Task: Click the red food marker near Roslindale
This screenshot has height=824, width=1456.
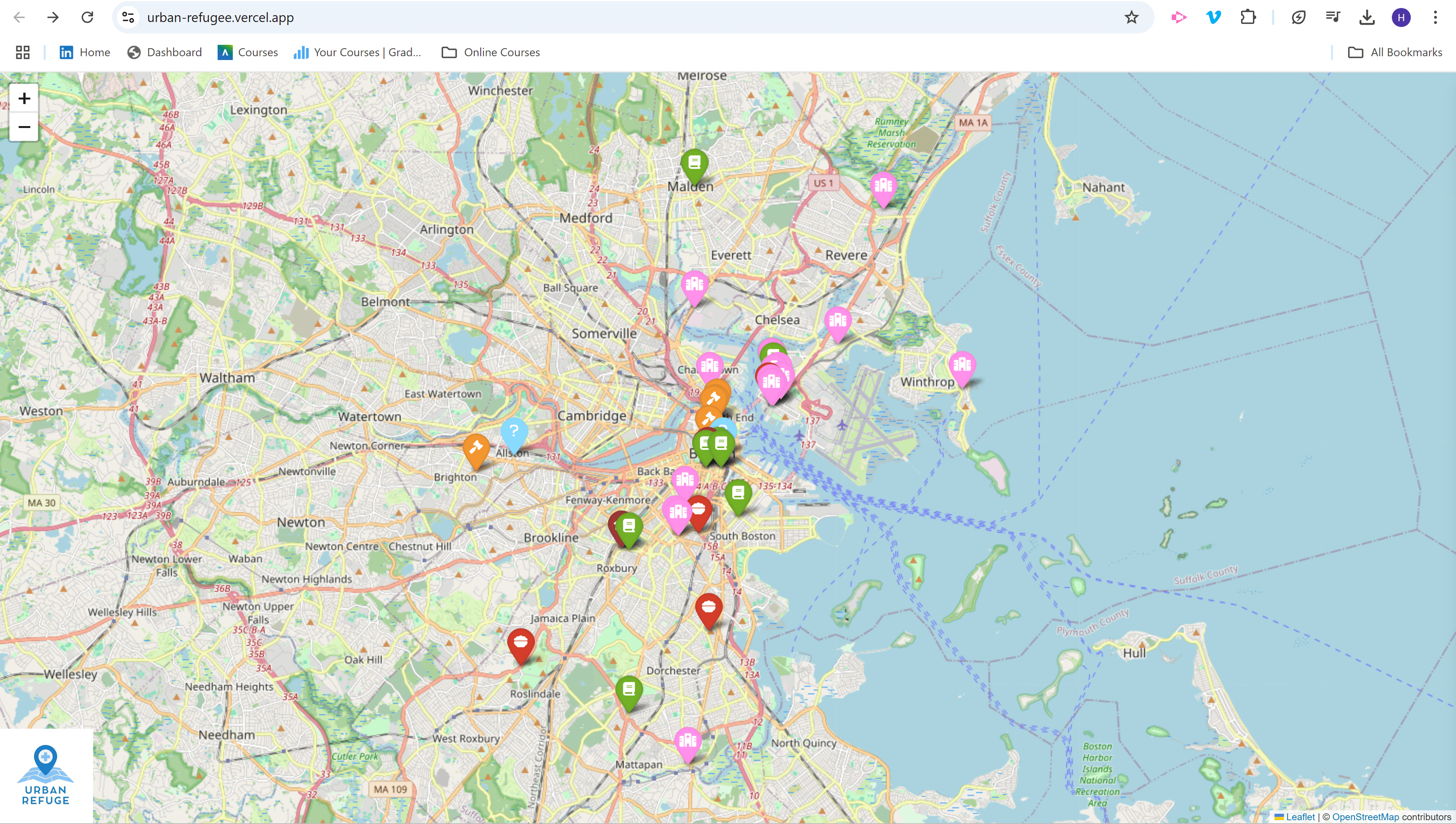Action: click(x=521, y=644)
